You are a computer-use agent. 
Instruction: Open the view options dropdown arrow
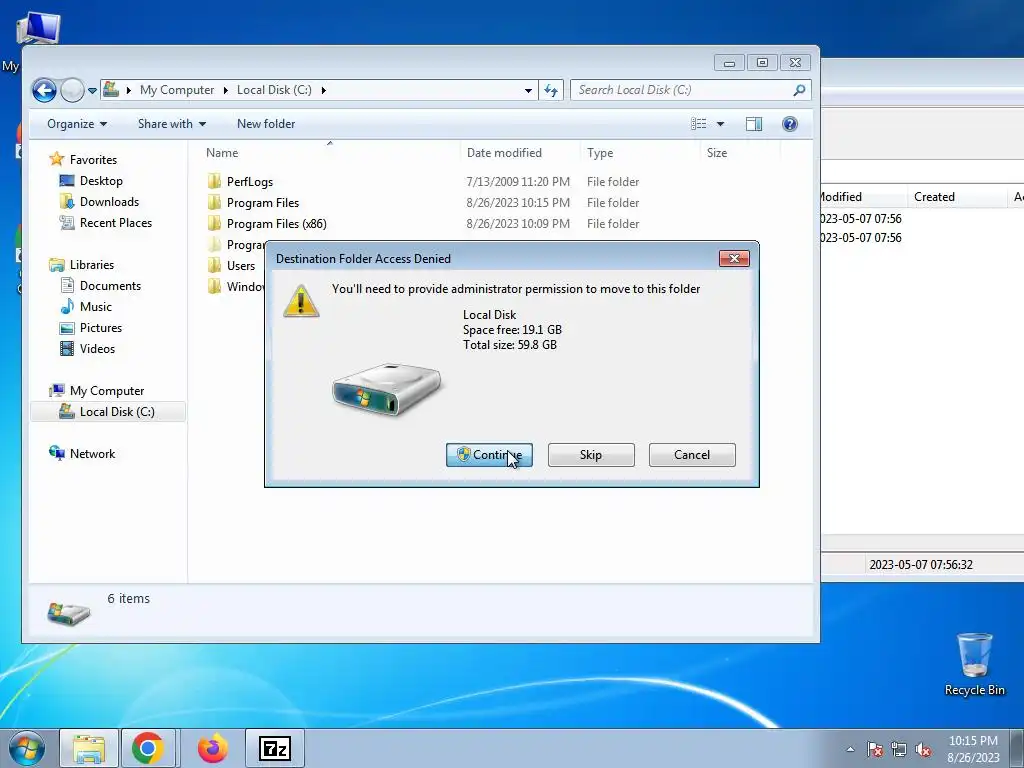click(720, 124)
